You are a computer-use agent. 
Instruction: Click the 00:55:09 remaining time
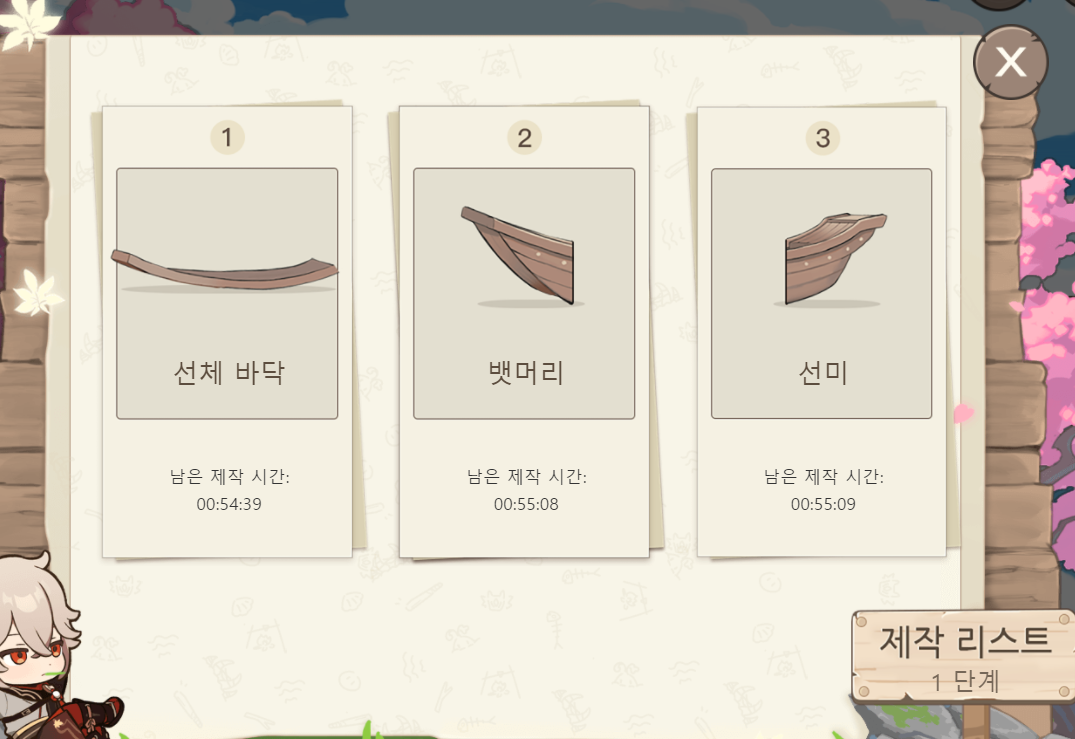(x=823, y=505)
